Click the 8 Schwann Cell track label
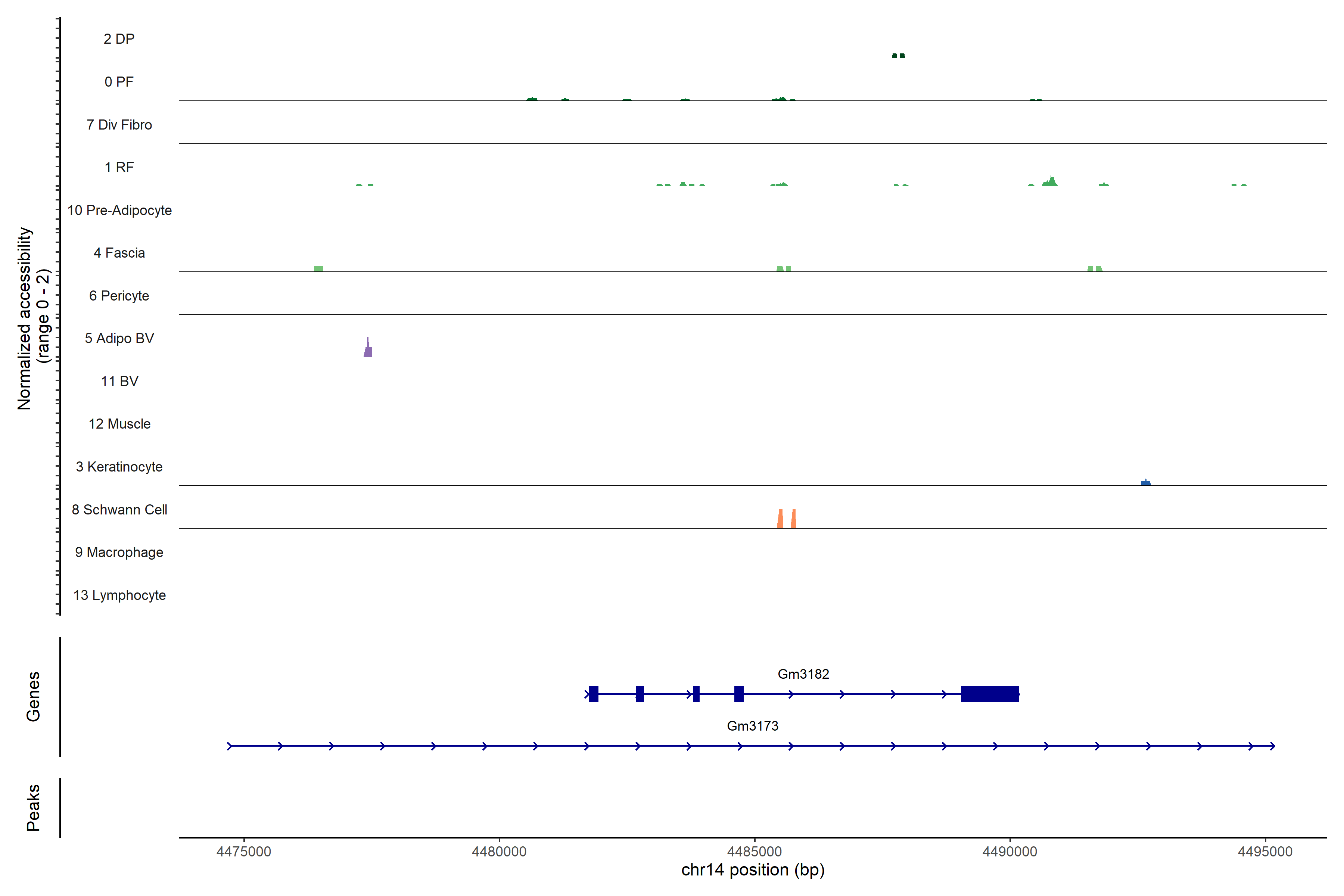 [x=119, y=510]
